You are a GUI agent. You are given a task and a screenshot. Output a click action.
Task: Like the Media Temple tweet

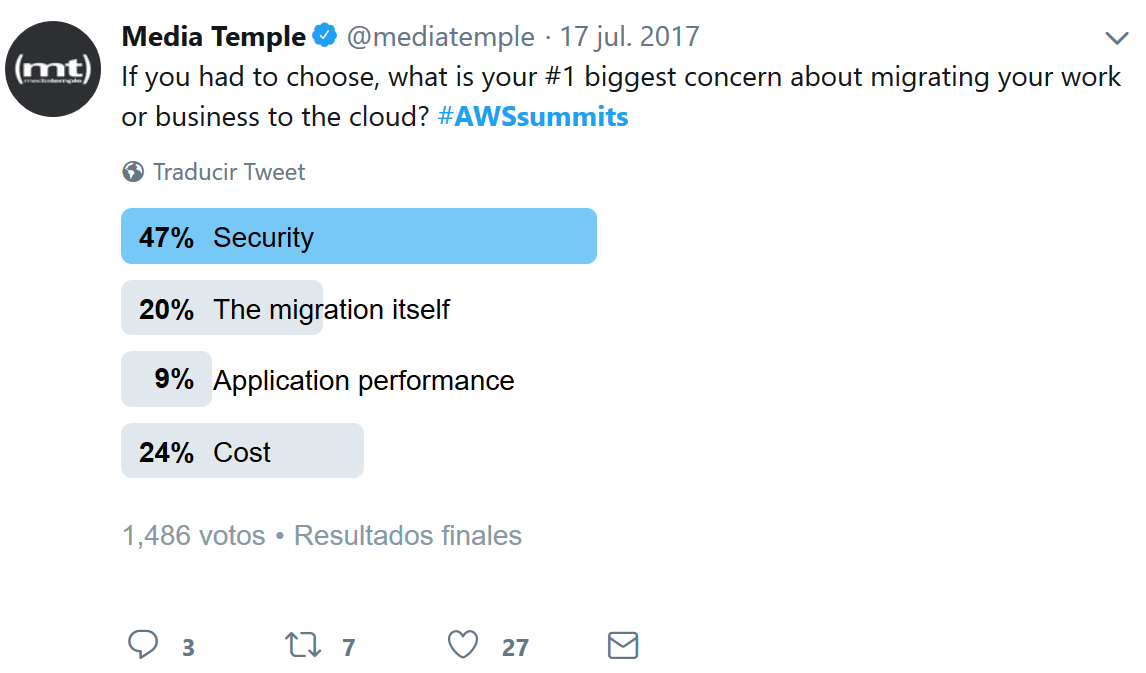[x=462, y=645]
